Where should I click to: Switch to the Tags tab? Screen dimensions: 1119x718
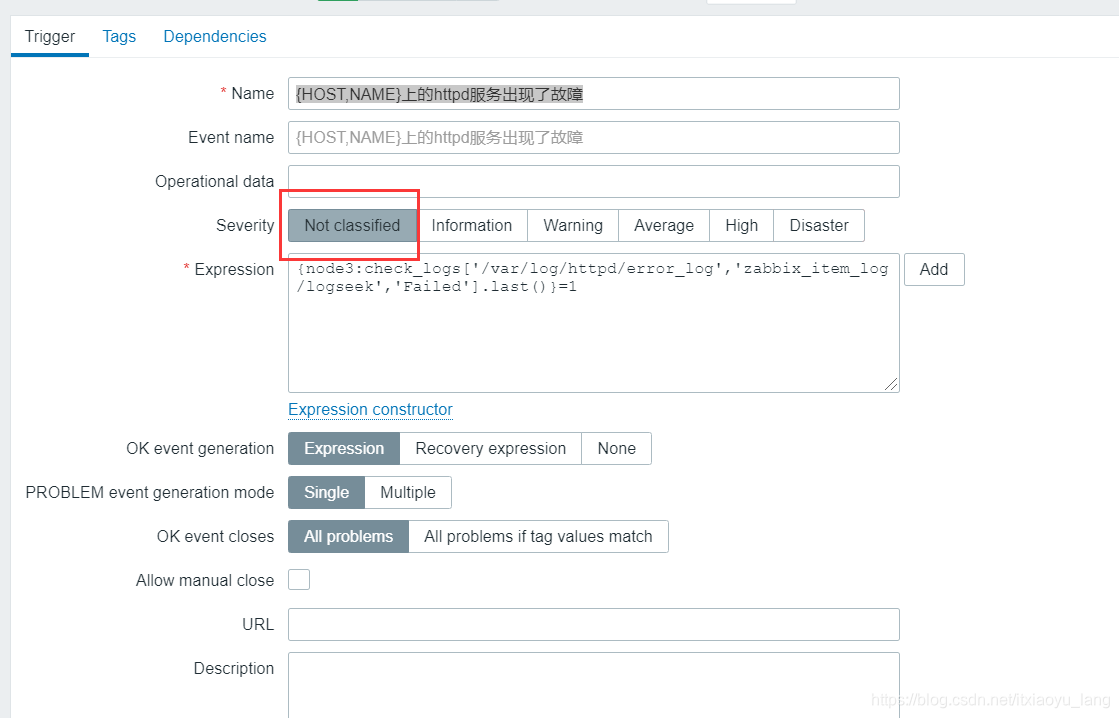119,36
